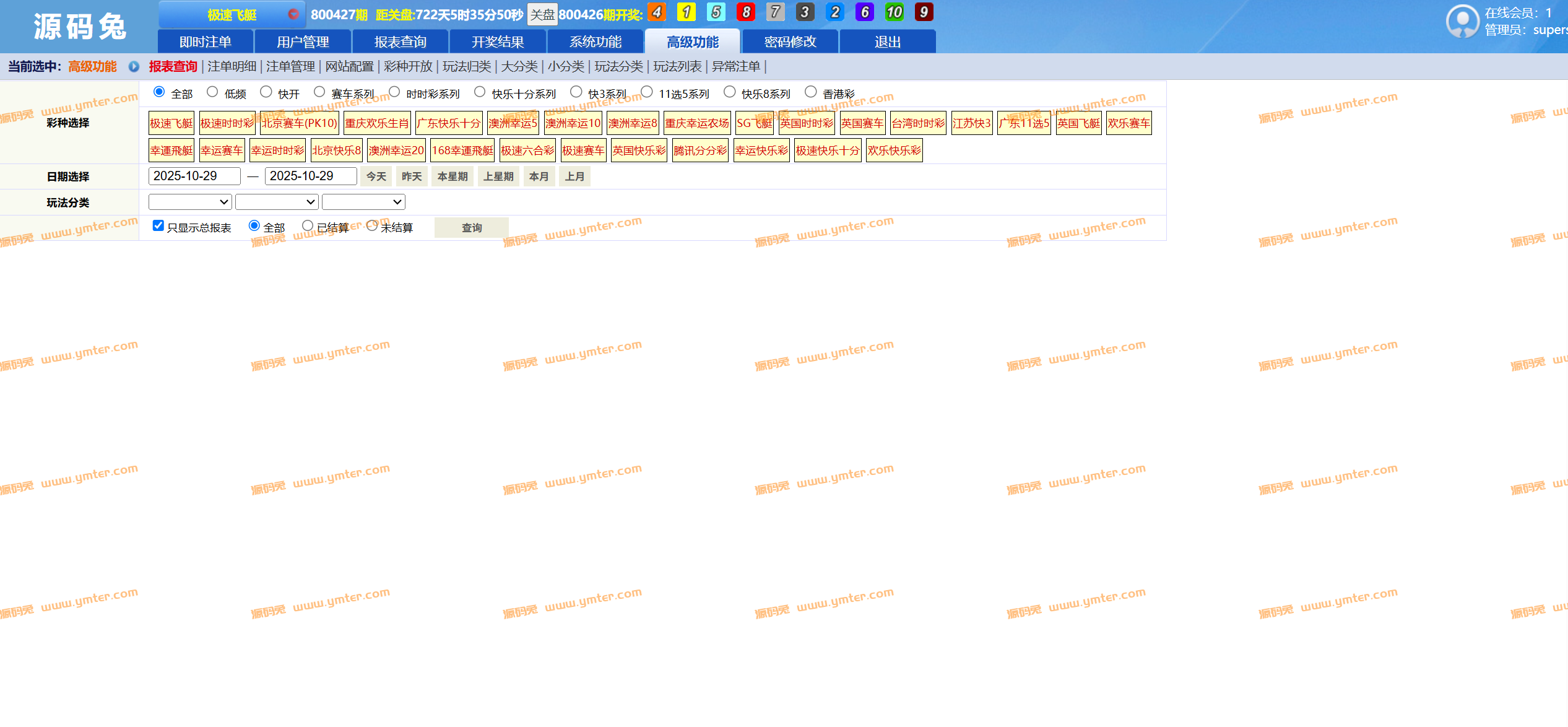This screenshot has height=727, width=1568.
Task: Click the user avatar icon
Action: tap(1462, 22)
